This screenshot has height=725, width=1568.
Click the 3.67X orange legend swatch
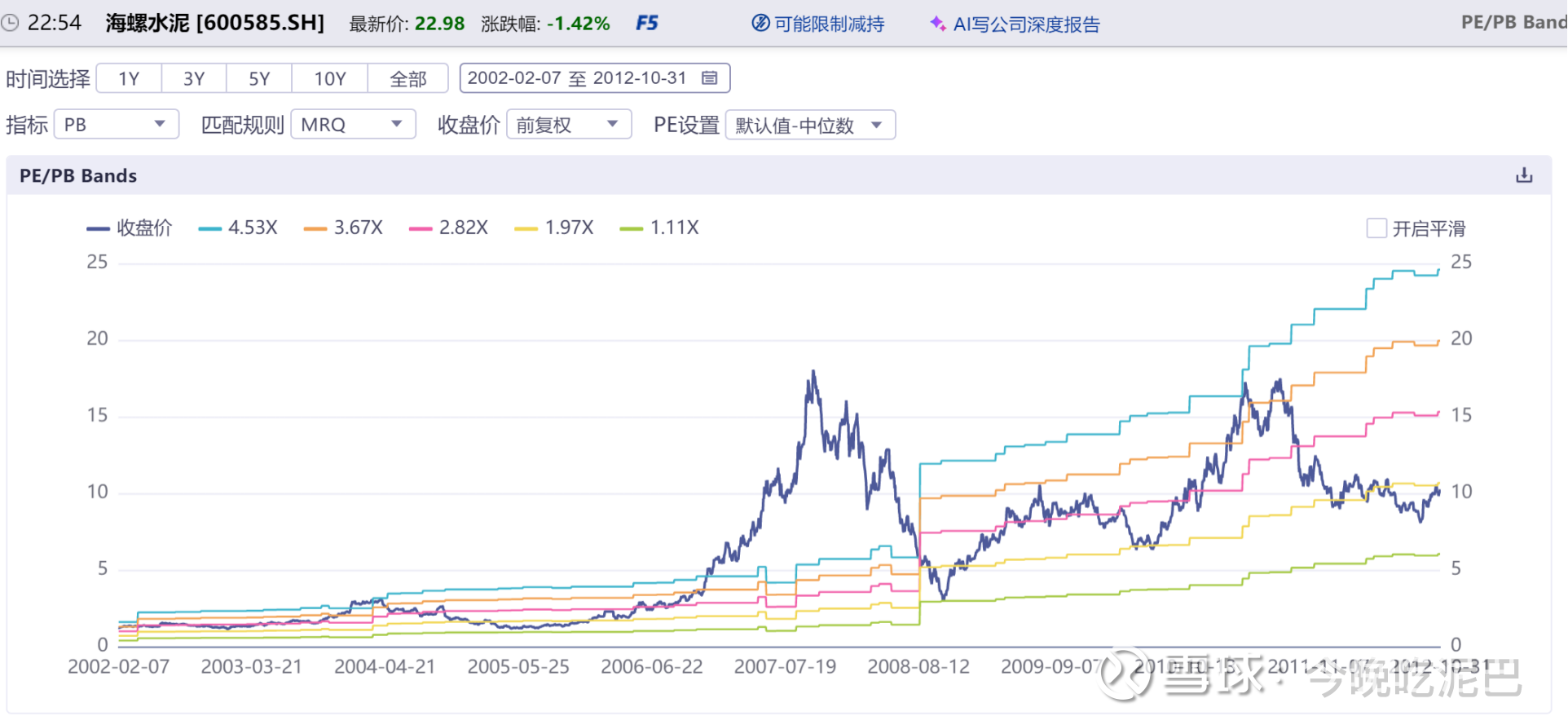pyautogui.click(x=315, y=229)
